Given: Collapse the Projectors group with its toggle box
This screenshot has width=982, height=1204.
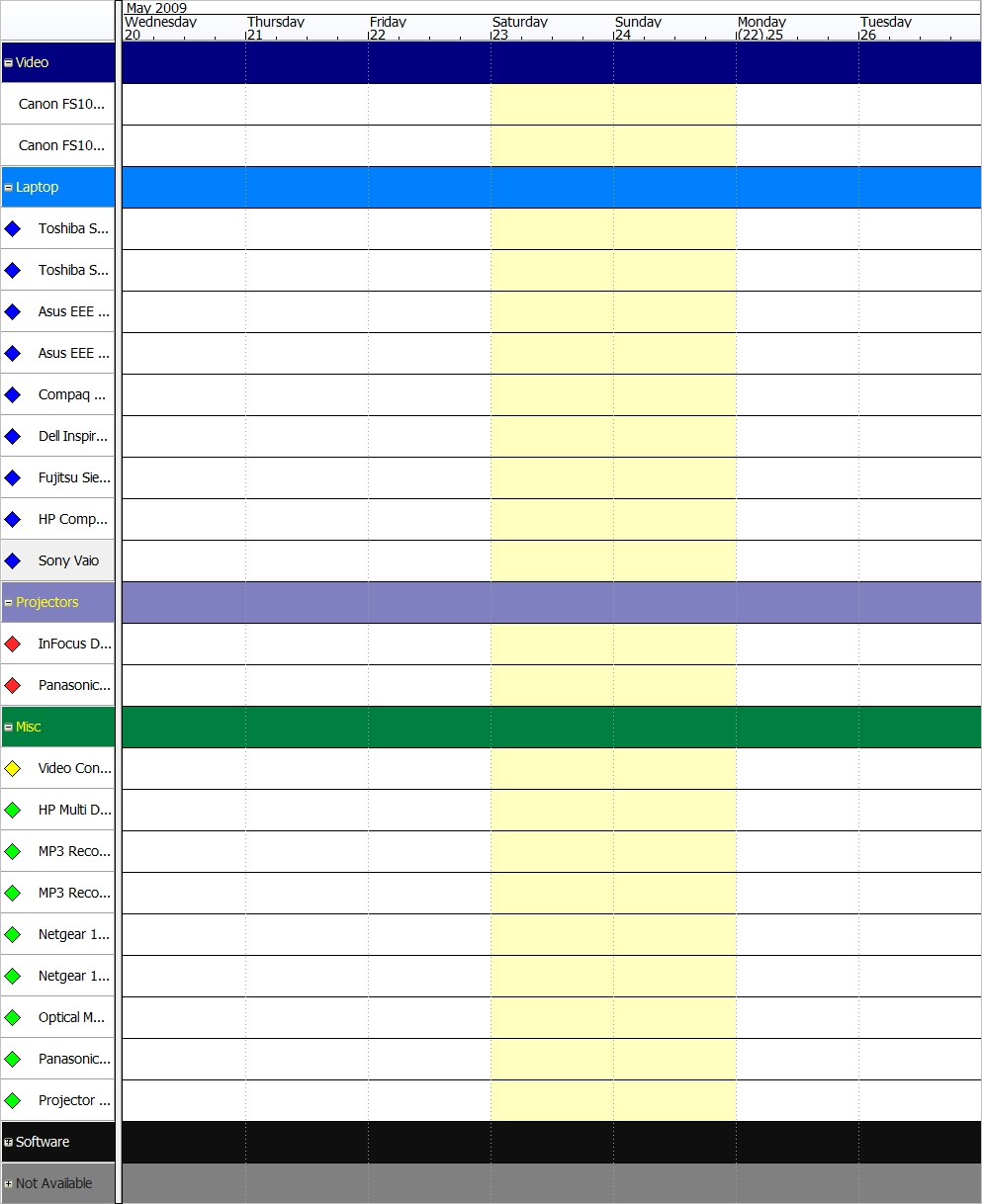Looking at the screenshot, I should [9, 602].
